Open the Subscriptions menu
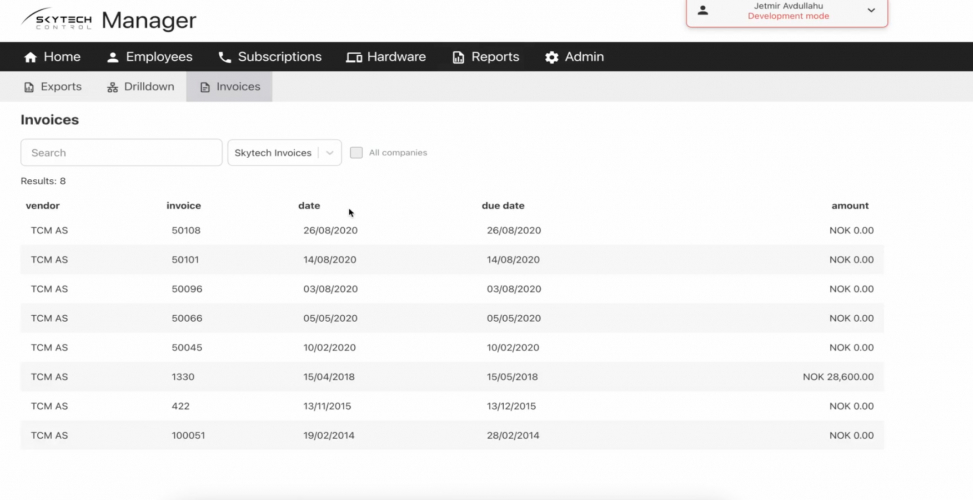Viewport: 973px width, 500px height. pos(270,57)
